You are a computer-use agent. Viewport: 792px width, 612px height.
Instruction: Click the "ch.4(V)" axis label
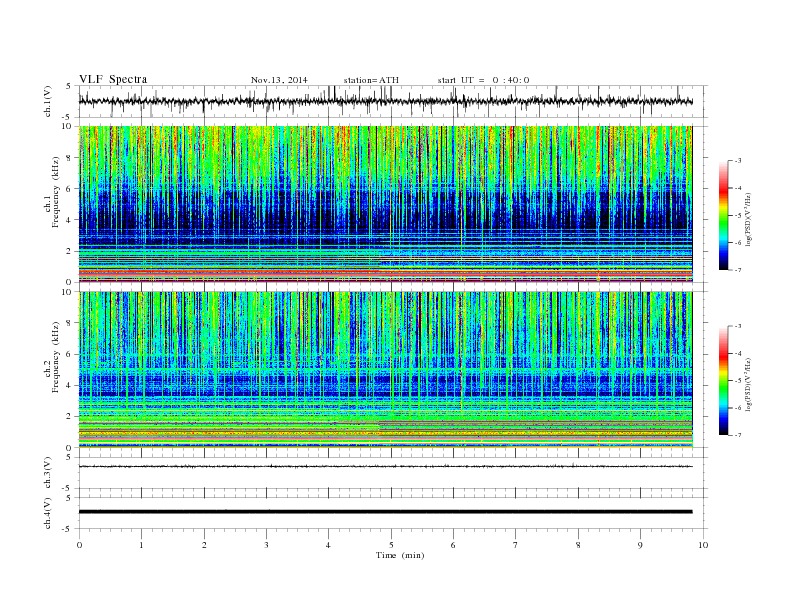click(x=48, y=513)
